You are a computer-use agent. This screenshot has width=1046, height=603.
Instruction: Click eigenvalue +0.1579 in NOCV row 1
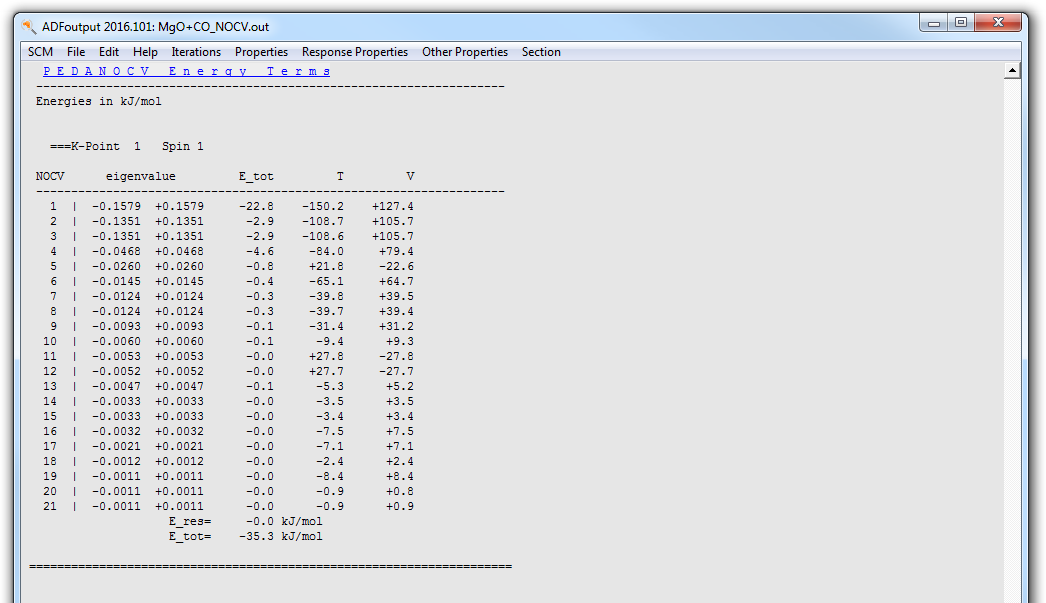(x=179, y=207)
